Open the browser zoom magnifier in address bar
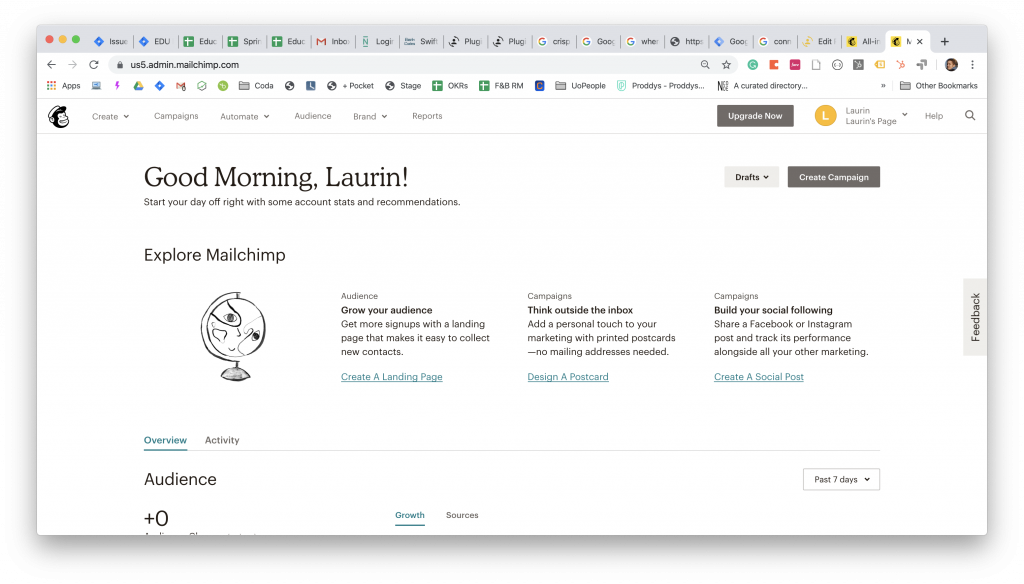The height and width of the screenshot is (584, 1024). point(705,65)
